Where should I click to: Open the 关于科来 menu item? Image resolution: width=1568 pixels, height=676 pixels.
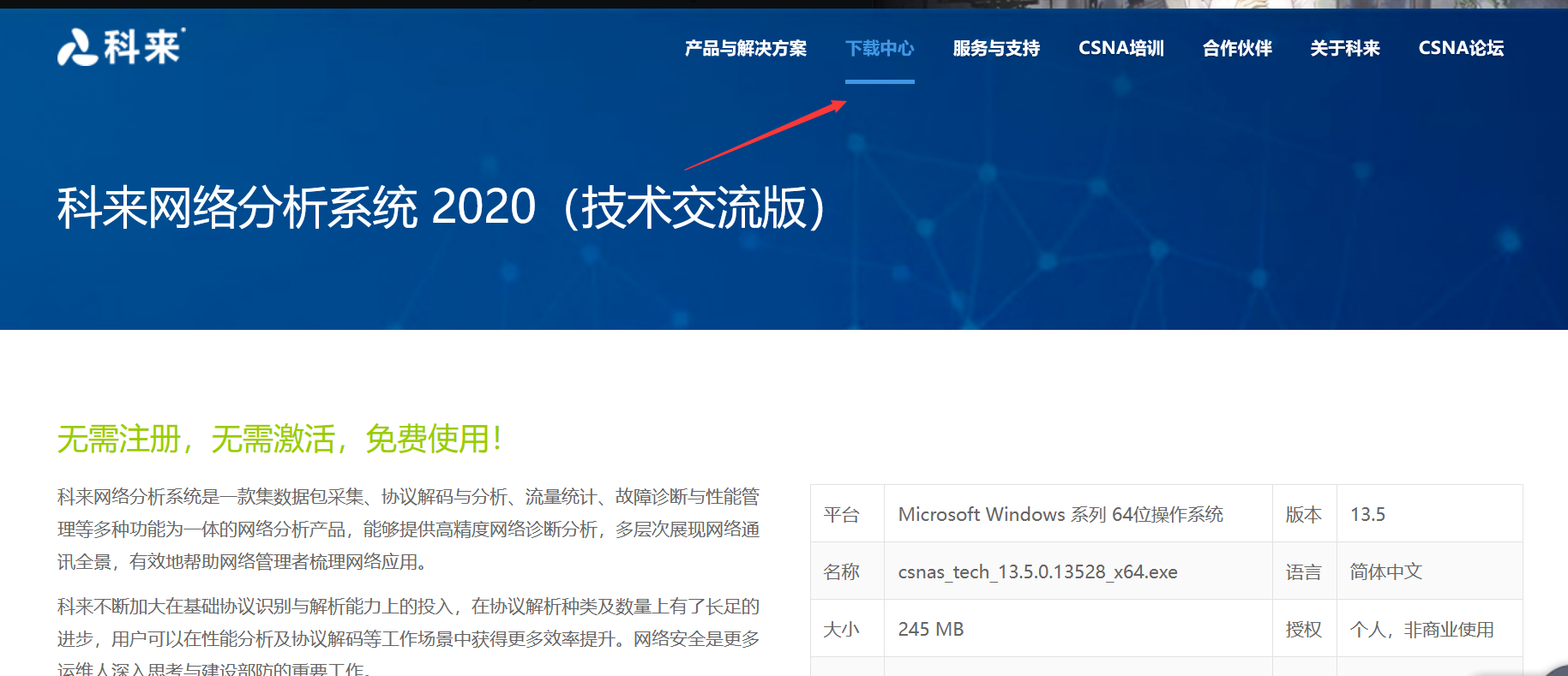(x=1345, y=48)
